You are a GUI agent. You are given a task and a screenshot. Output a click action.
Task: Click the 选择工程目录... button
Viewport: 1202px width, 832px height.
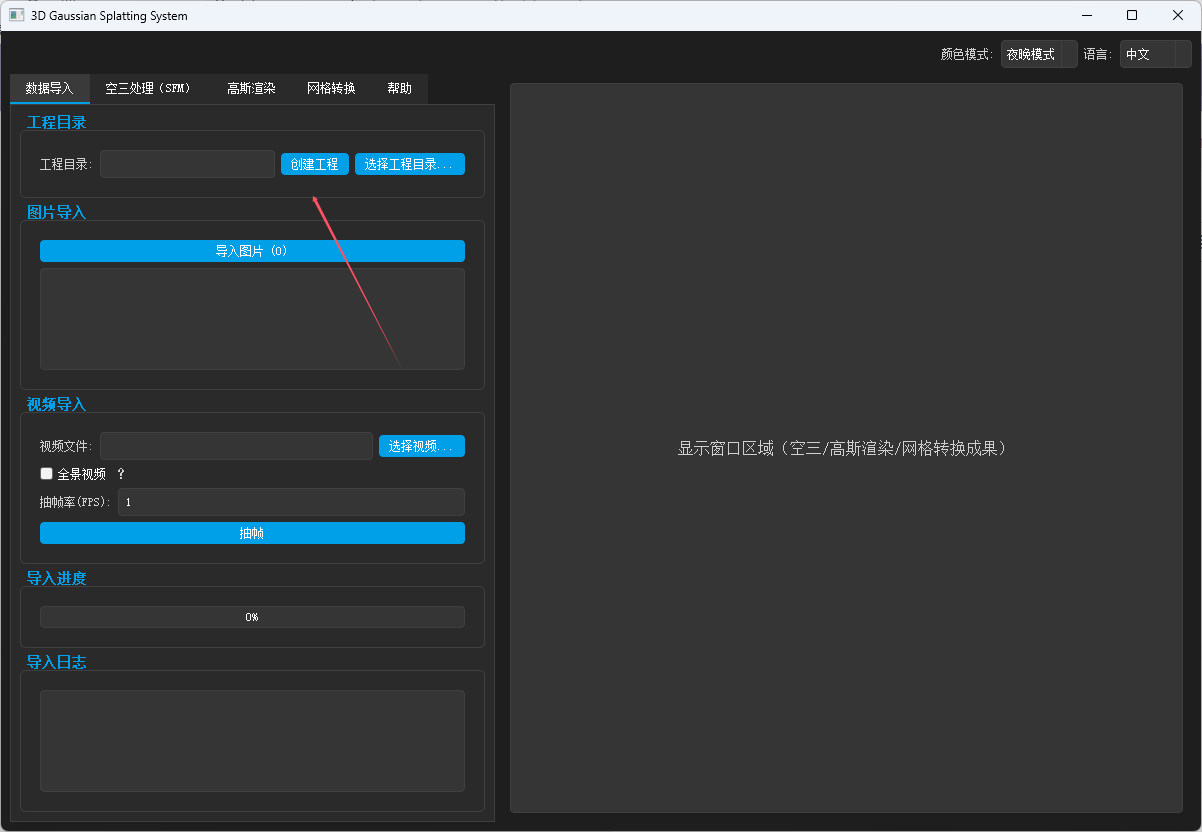(x=410, y=164)
